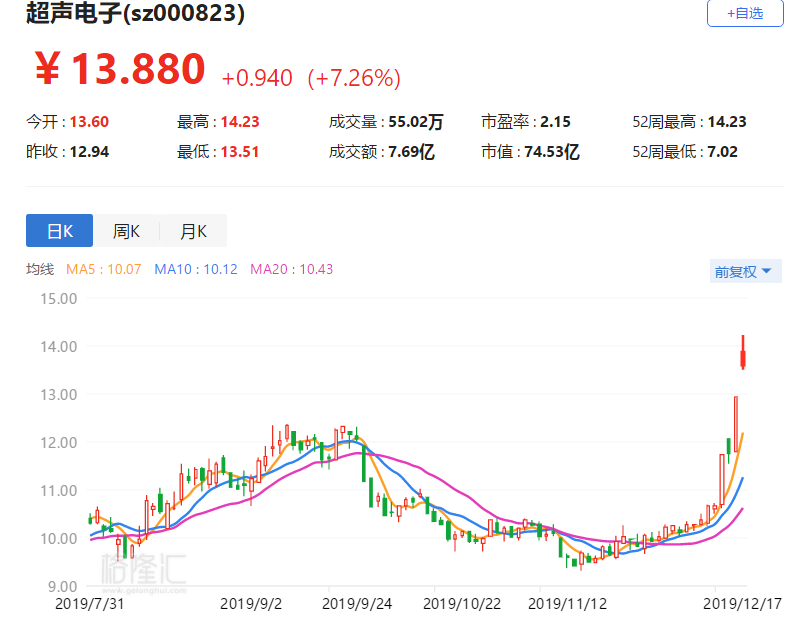Click the 13.00 price axis label

coord(59,395)
